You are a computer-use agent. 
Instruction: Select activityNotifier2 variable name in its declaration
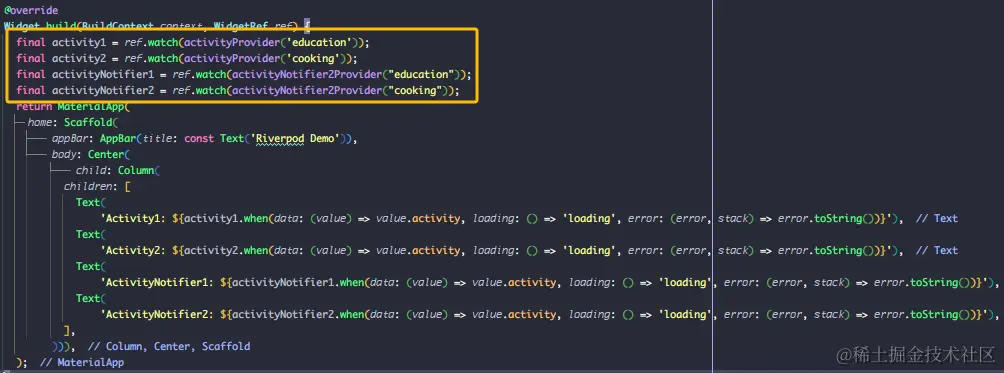click(103, 90)
